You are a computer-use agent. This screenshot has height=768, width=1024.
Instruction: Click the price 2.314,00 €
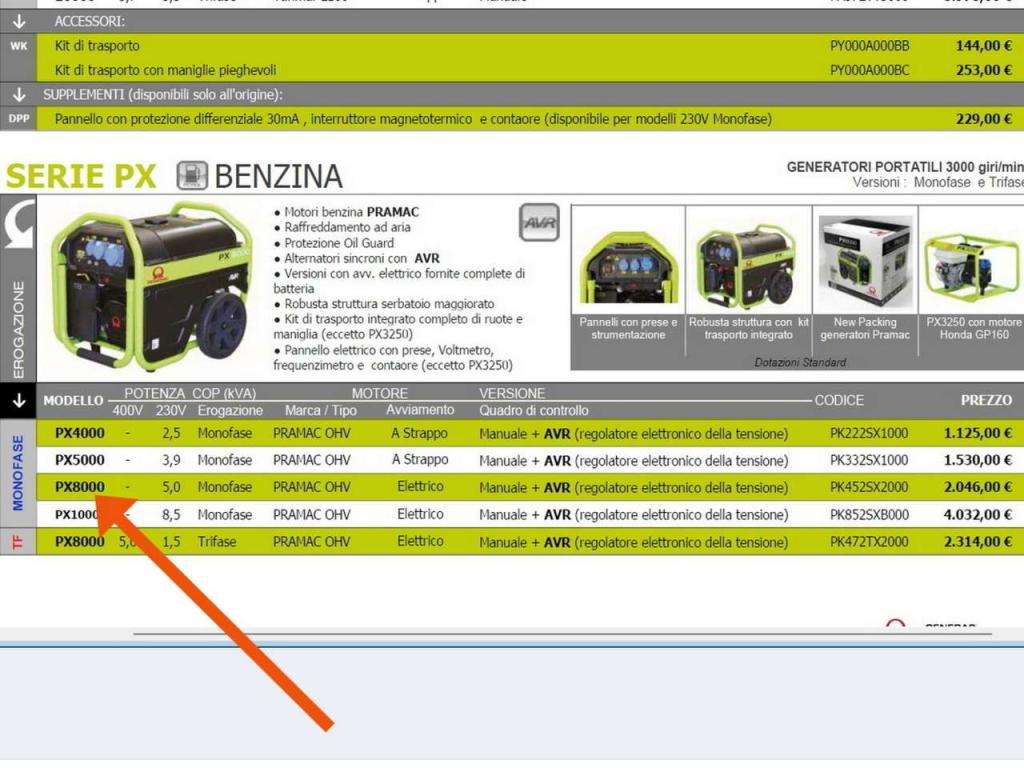(x=978, y=542)
